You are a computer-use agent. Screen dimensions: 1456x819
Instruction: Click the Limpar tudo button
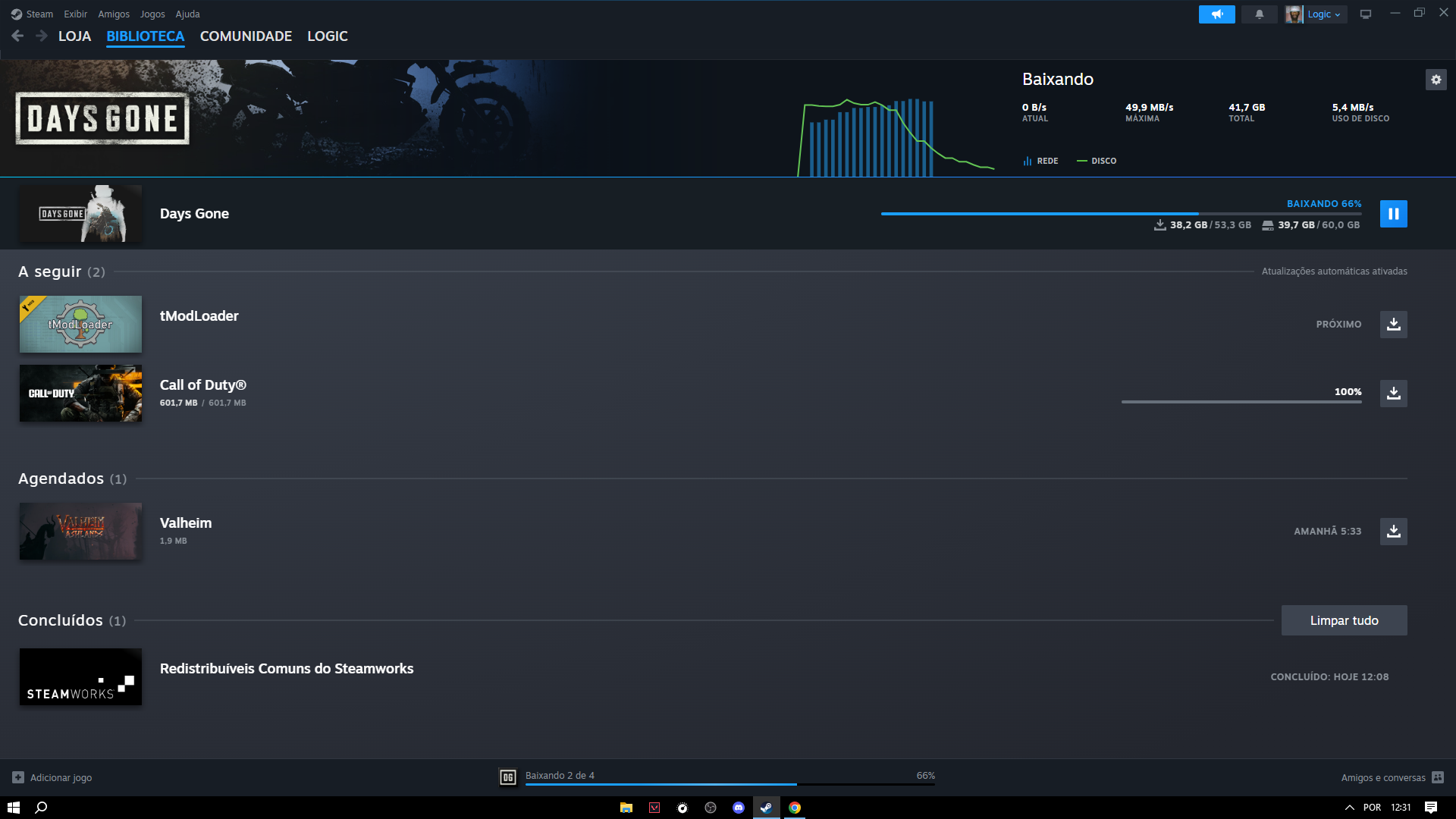(1344, 620)
